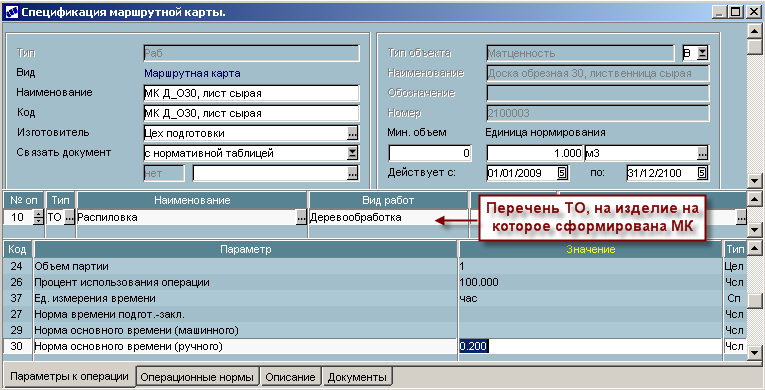Switch to 'Документы' tab
This screenshot has height=390, width=765.
point(357,377)
